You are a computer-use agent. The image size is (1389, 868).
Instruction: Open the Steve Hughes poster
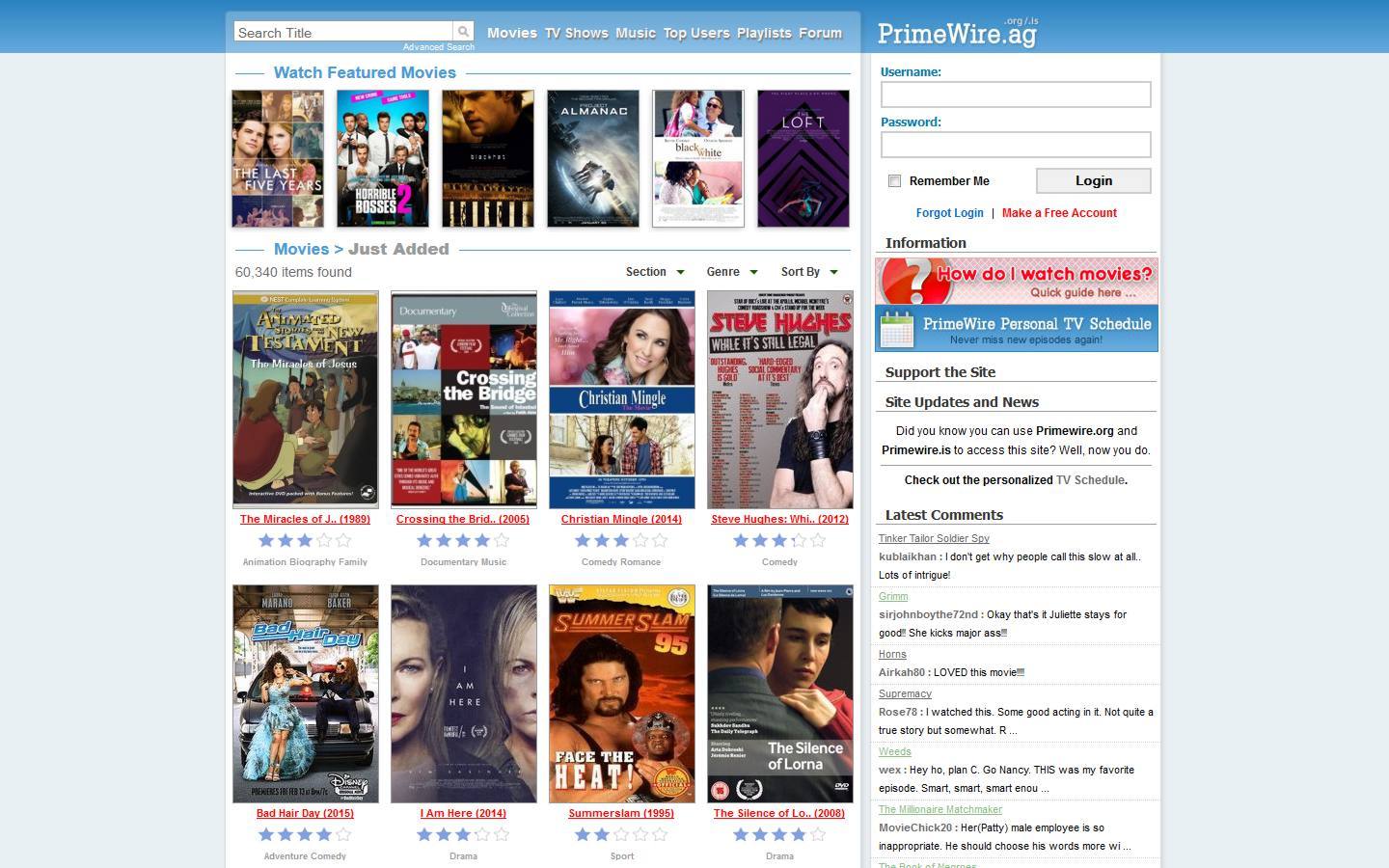[x=780, y=400]
